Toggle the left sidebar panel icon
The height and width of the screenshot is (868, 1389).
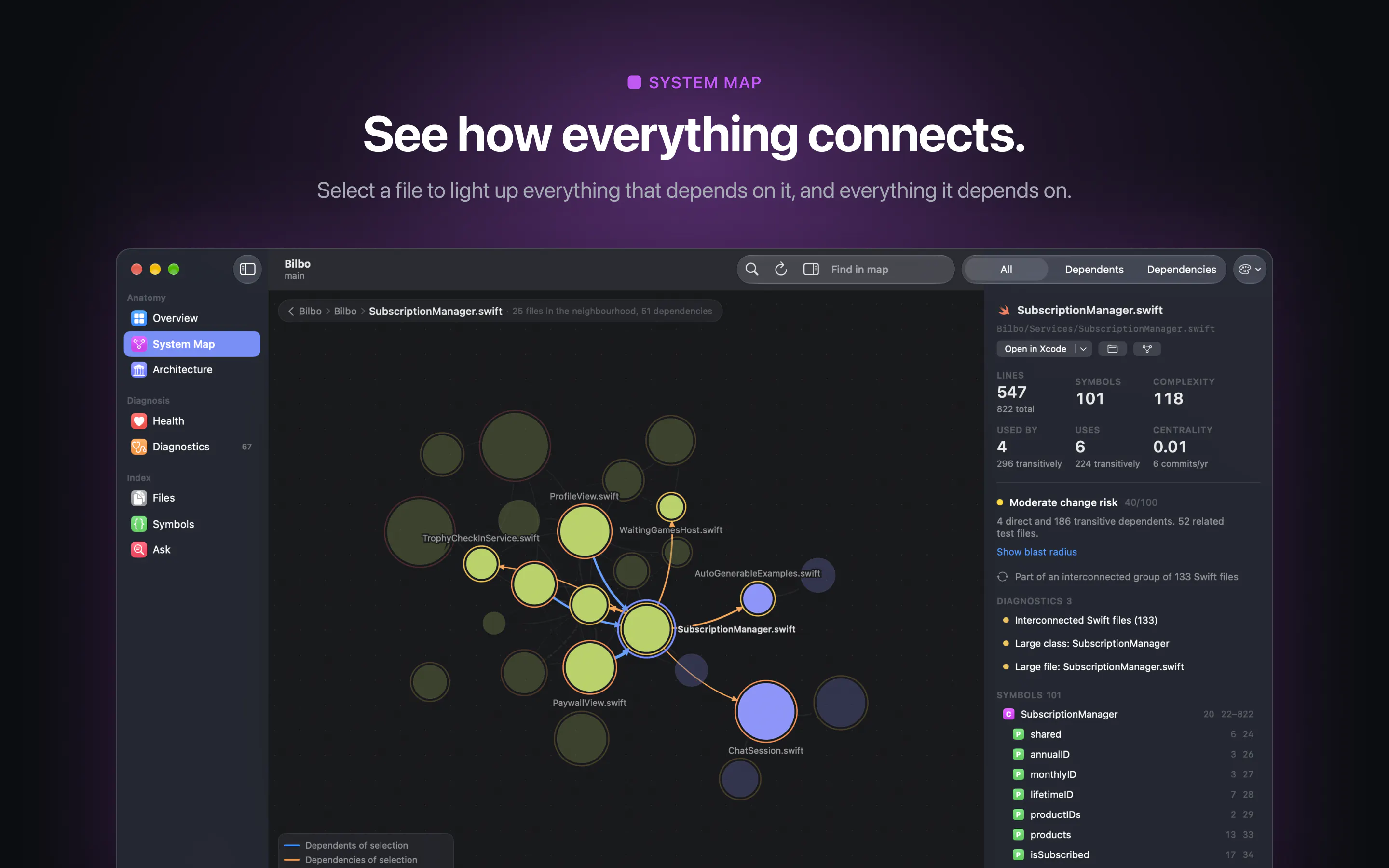tap(247, 269)
